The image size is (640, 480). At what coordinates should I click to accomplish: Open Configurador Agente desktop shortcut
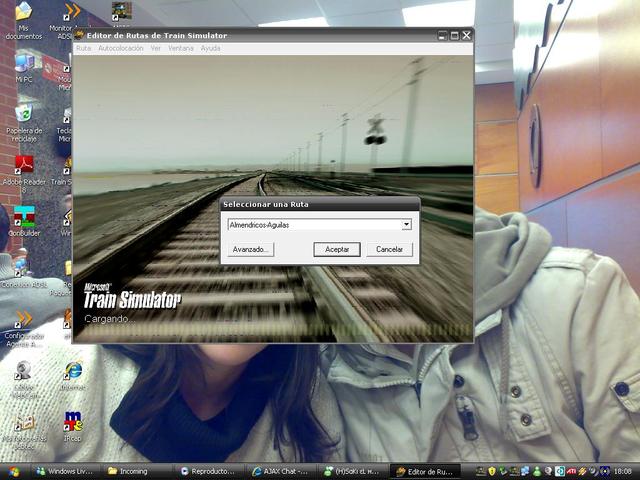pyautogui.click(x=24, y=320)
